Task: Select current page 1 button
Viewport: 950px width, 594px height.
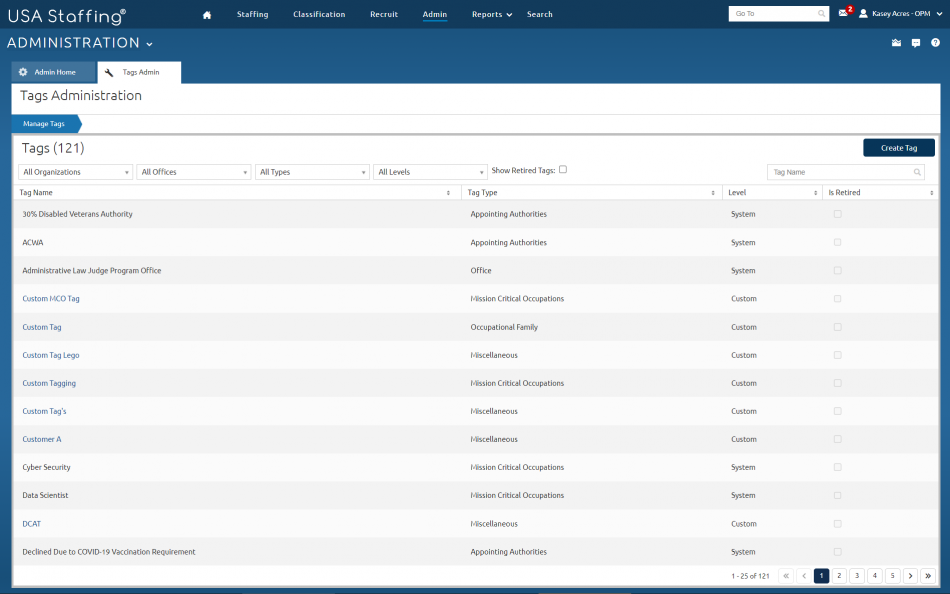Action: tap(822, 576)
